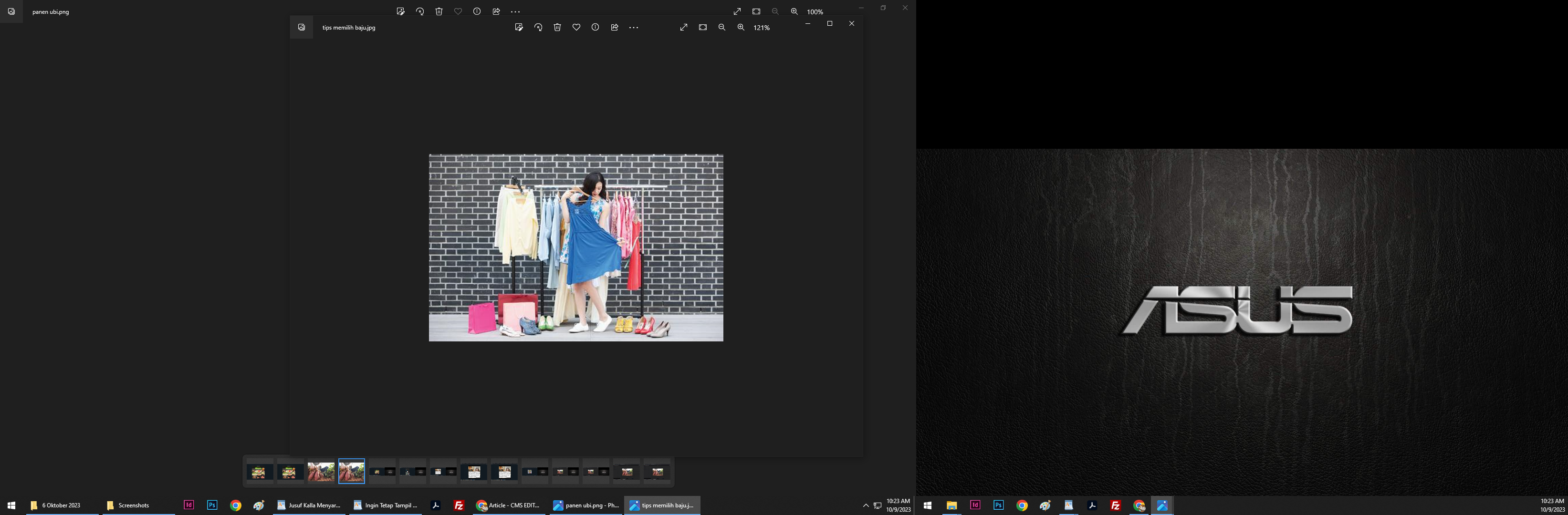Open the network status tray icon

tap(878, 506)
